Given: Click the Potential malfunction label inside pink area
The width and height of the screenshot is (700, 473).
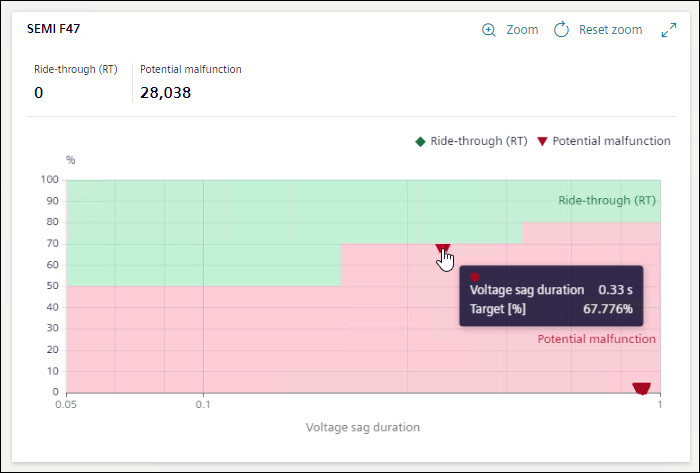Looking at the screenshot, I should (596, 339).
